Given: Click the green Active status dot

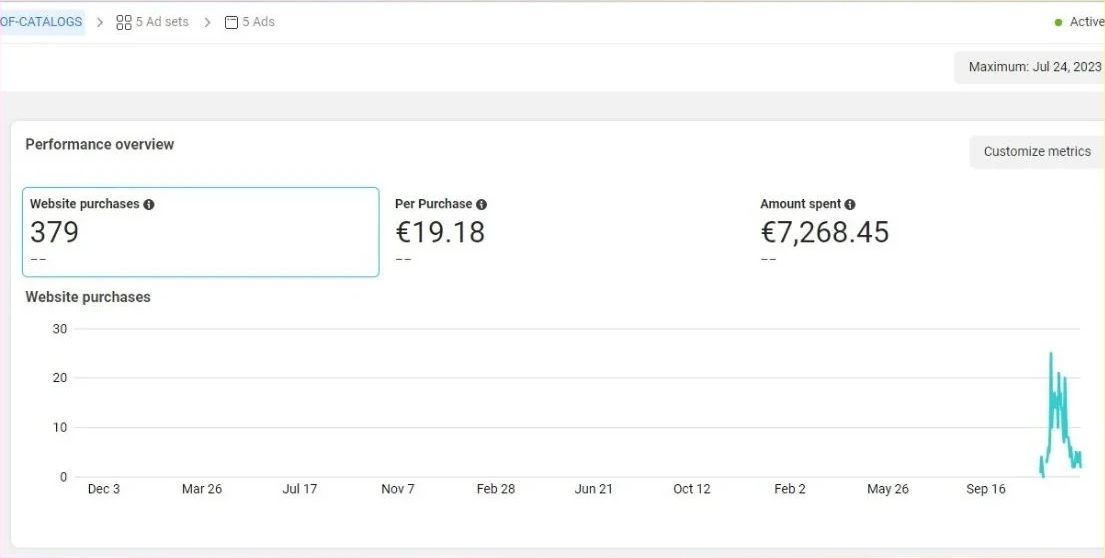Looking at the screenshot, I should point(1059,22).
